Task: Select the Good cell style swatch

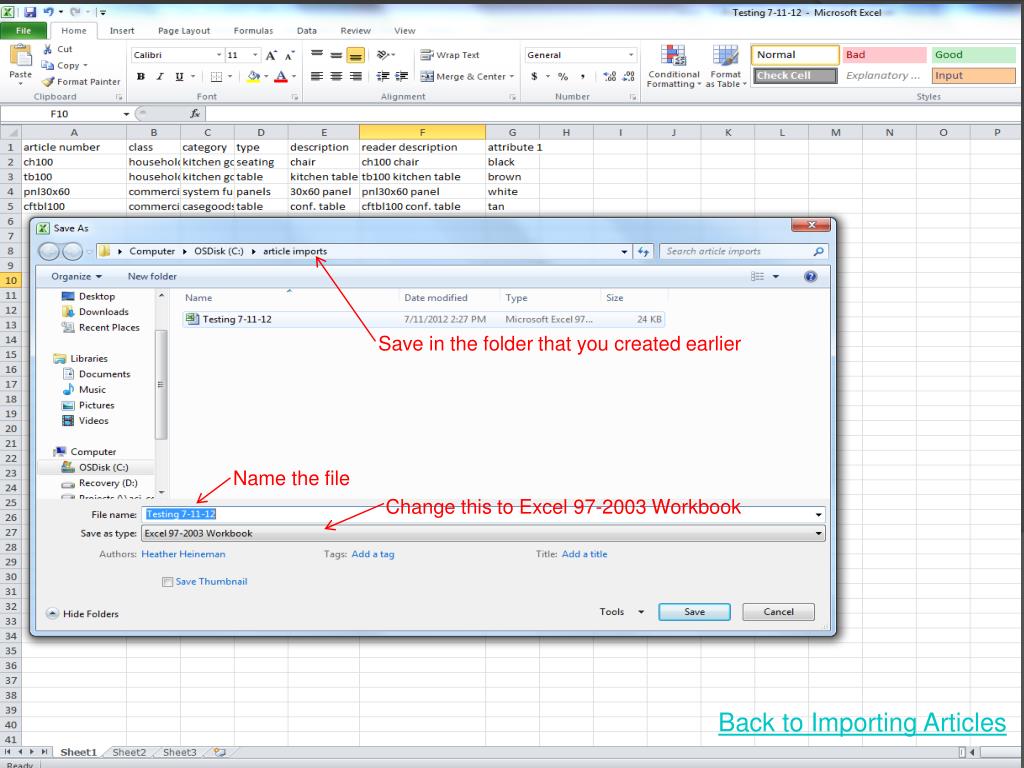Action: [x=973, y=55]
